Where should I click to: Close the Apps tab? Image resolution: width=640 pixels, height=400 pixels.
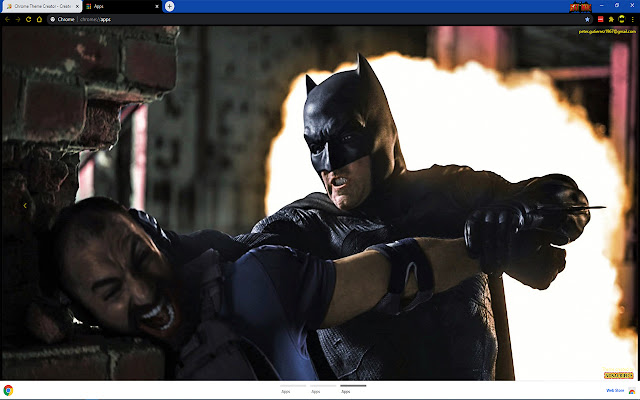point(157,6)
